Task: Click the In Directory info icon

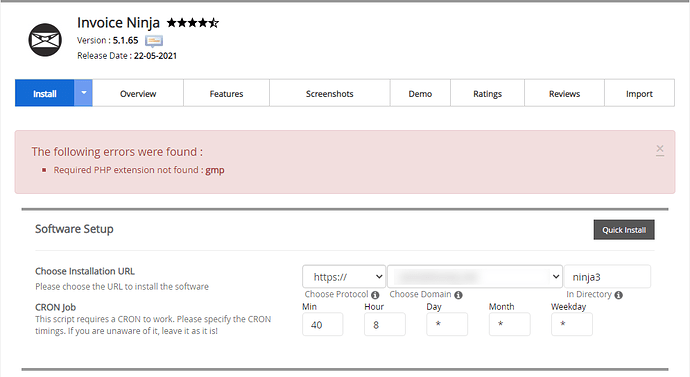Action: tap(618, 295)
